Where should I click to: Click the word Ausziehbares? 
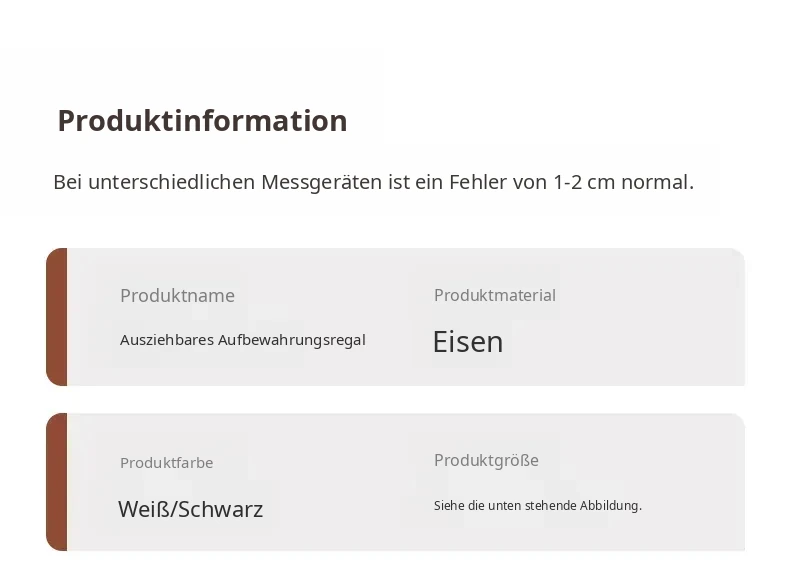pyautogui.click(x=167, y=340)
